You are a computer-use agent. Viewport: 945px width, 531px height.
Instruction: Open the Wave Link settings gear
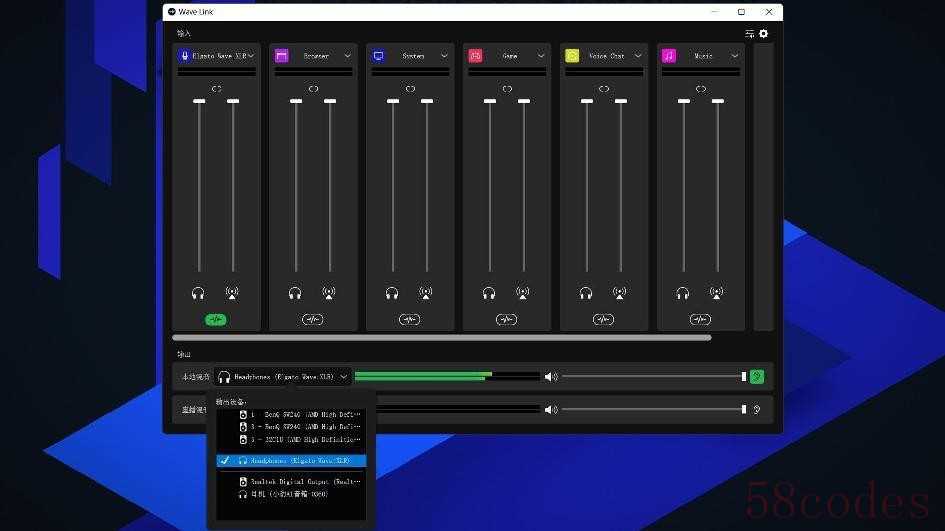(764, 34)
